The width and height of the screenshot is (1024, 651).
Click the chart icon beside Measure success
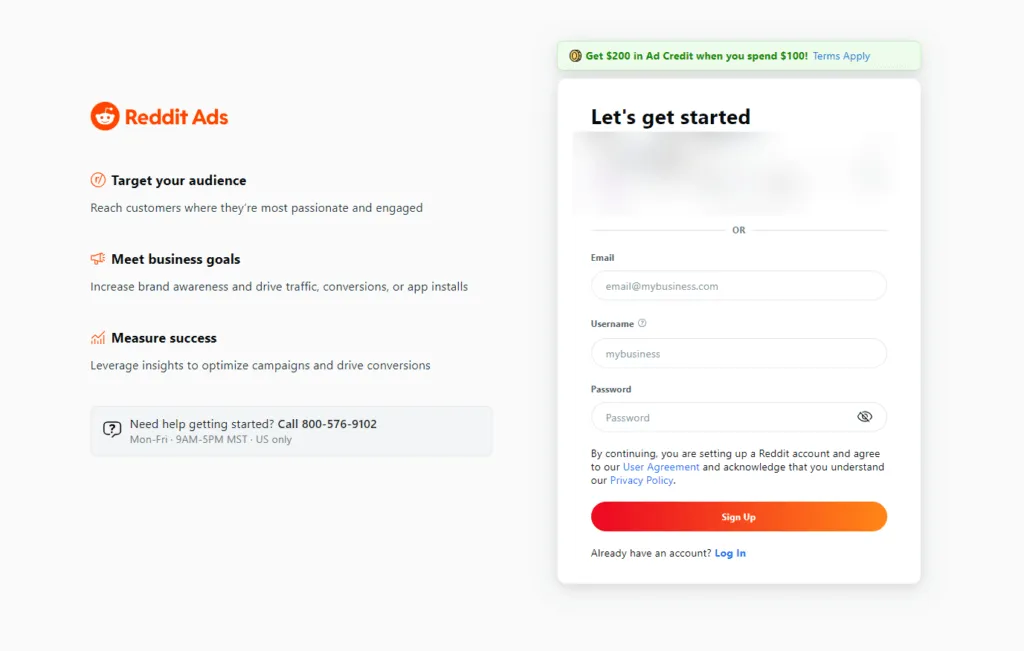point(98,338)
